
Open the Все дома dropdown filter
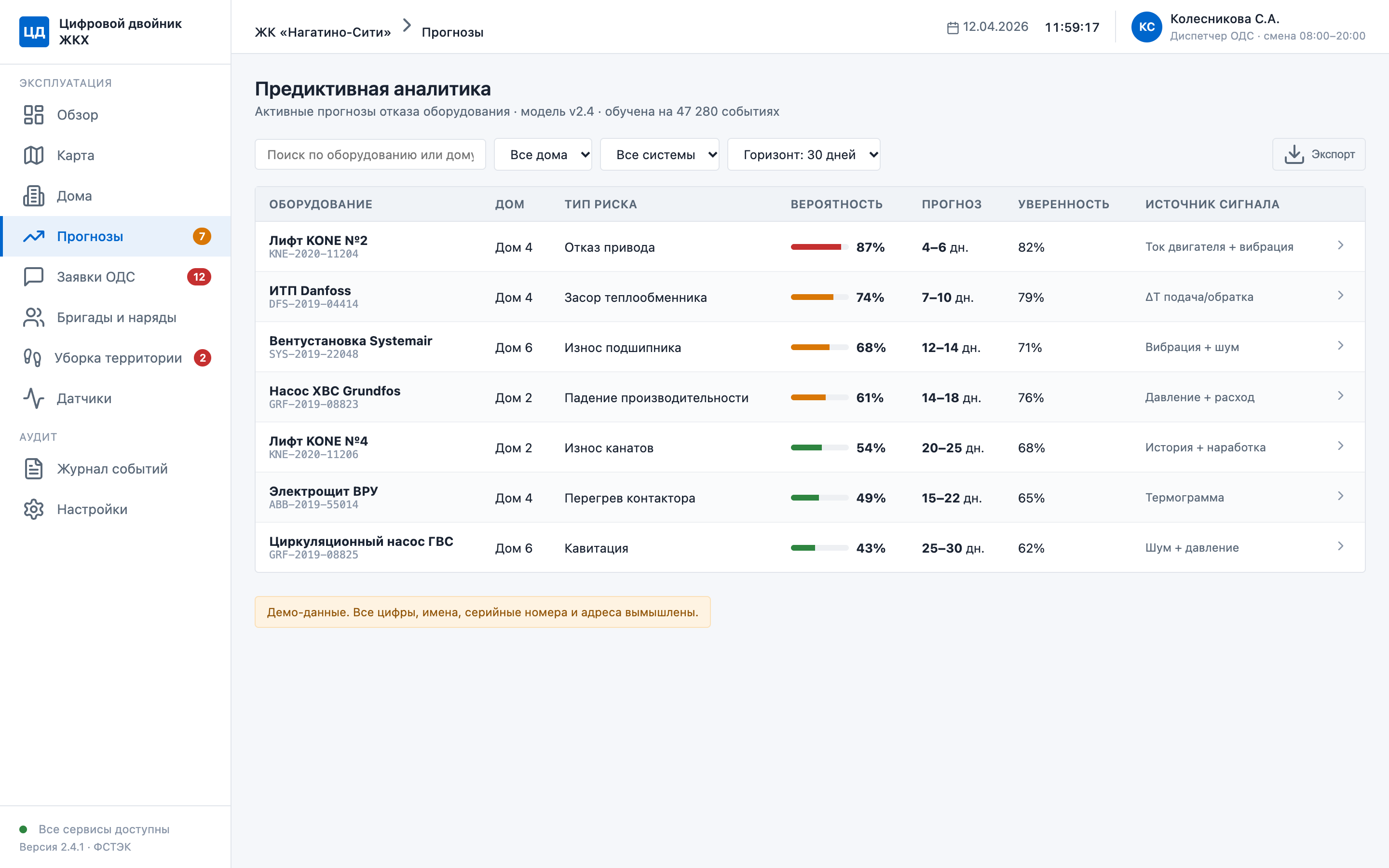click(543, 154)
